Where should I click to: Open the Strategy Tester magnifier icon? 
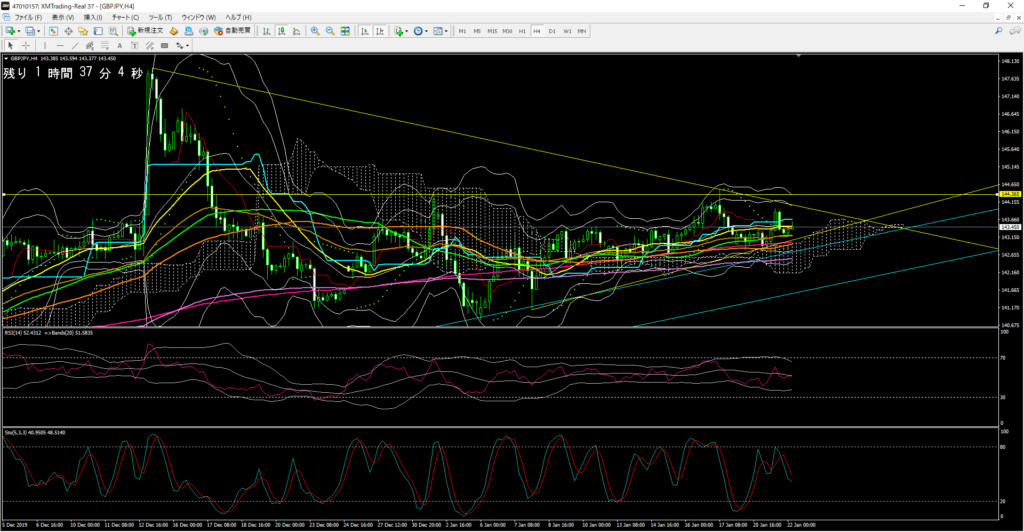[x=113, y=31]
